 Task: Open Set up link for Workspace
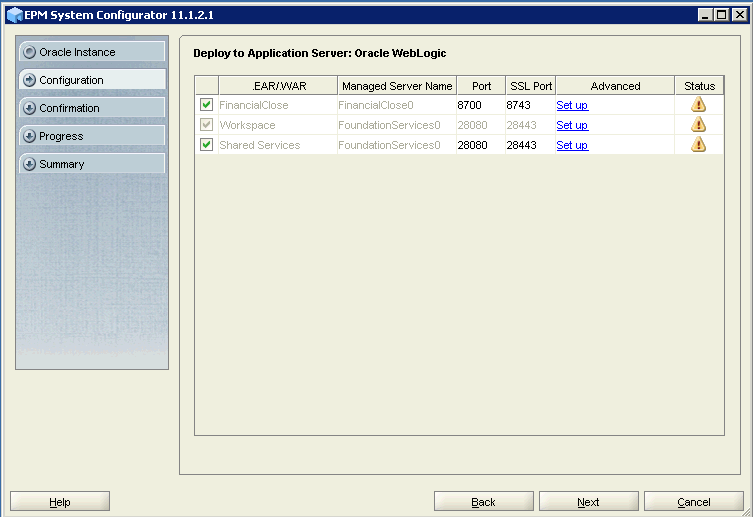pyautogui.click(x=572, y=125)
